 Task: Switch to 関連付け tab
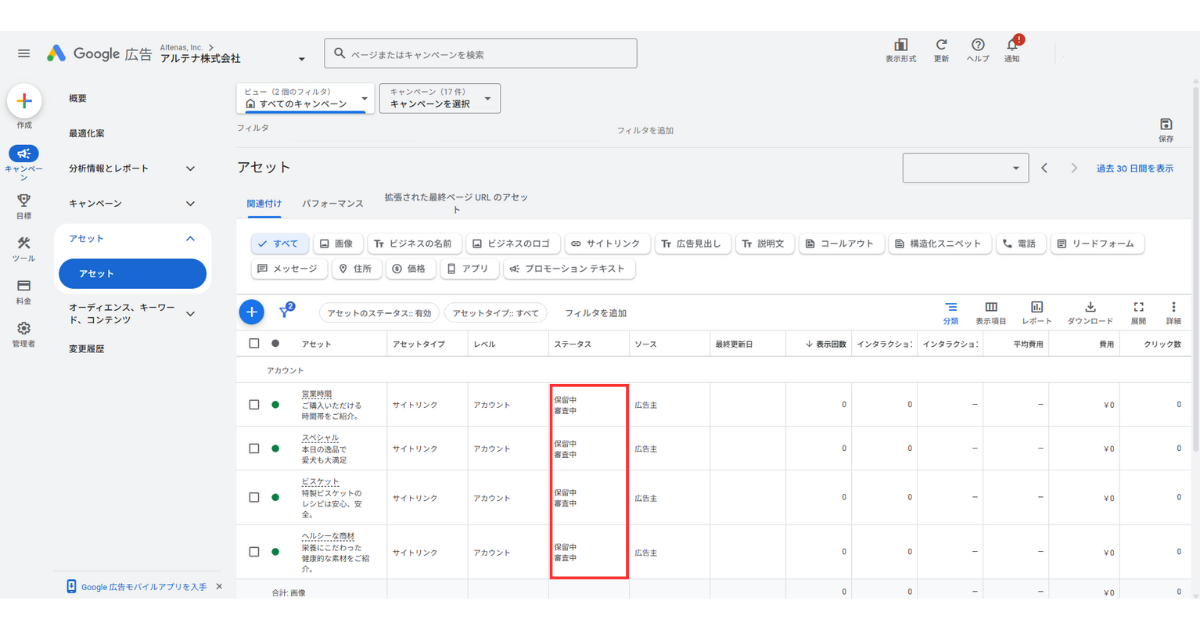point(264,203)
